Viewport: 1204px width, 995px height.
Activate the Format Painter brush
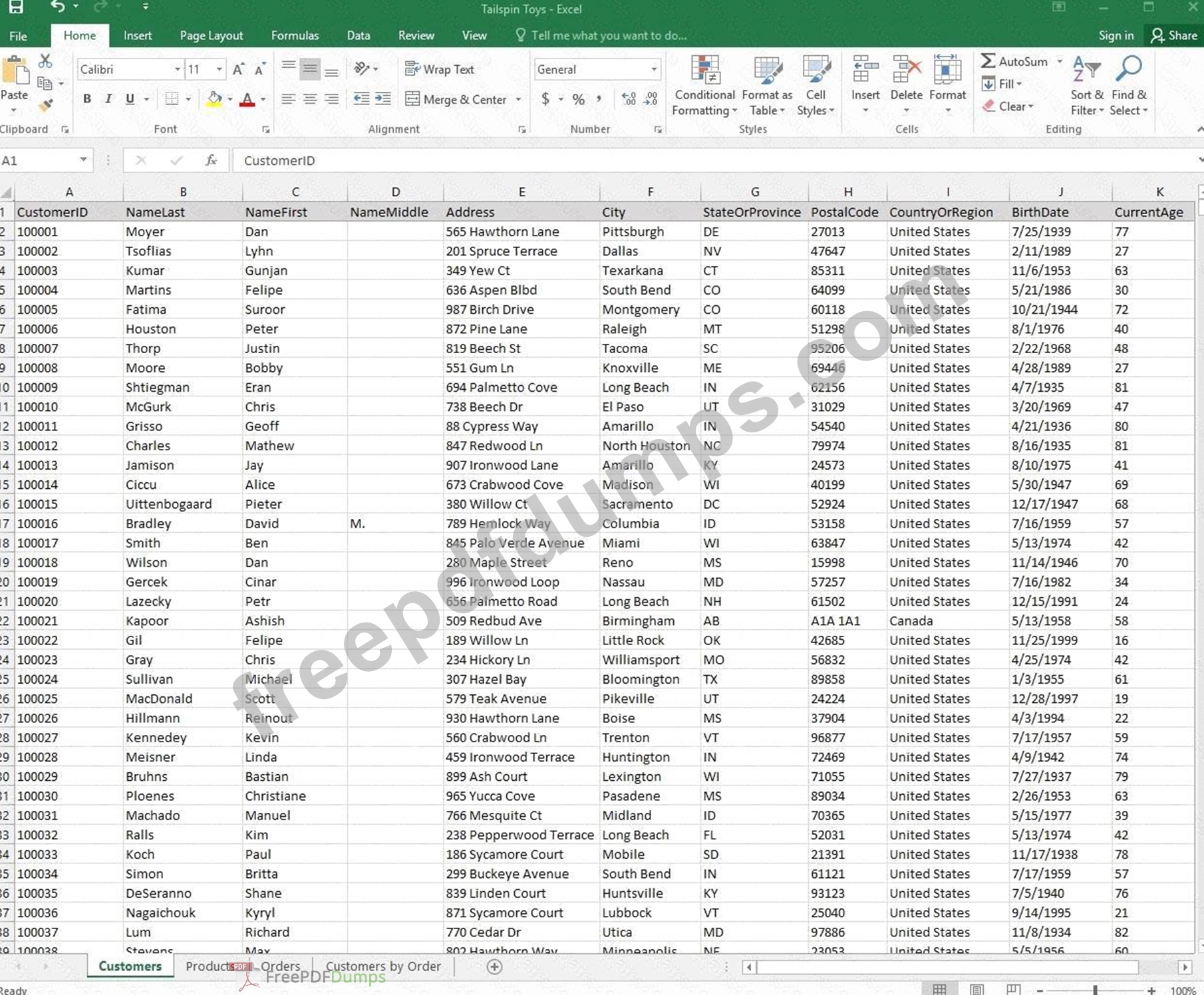(x=45, y=104)
